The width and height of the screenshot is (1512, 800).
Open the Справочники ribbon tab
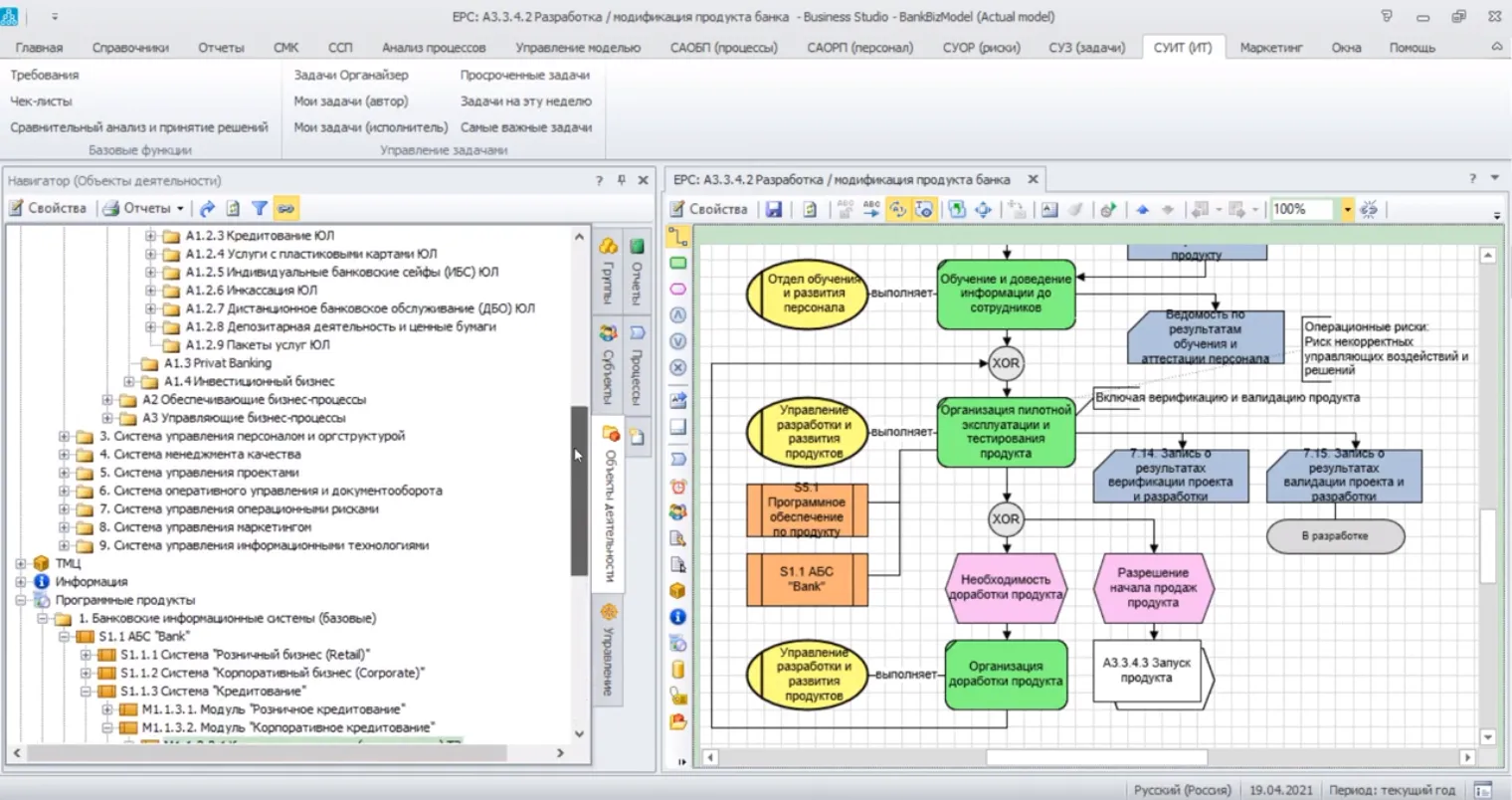click(x=130, y=47)
